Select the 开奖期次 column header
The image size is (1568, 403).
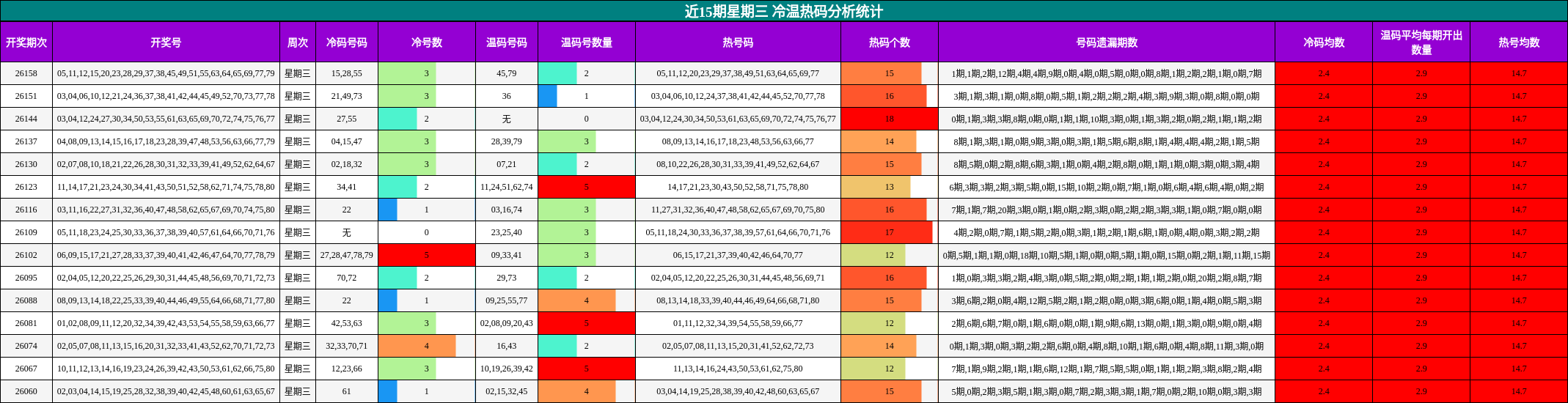point(26,42)
